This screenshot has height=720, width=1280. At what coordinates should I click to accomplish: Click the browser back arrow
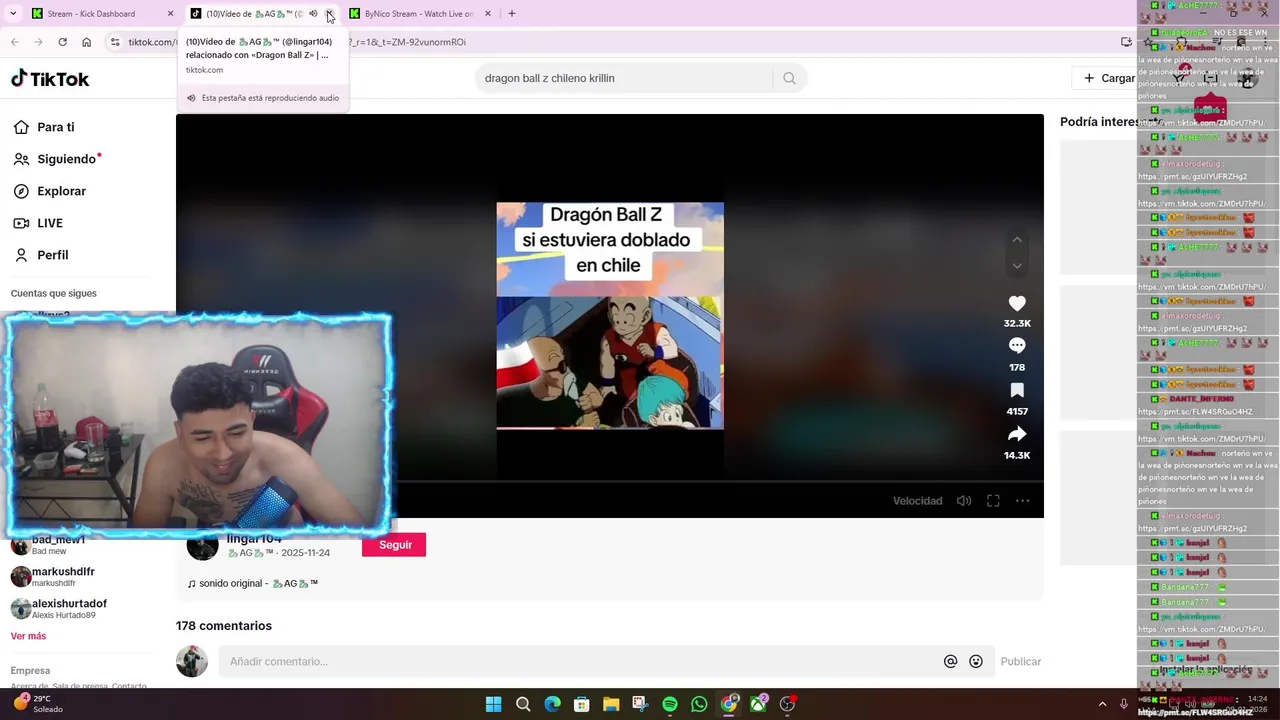[x=14, y=42]
